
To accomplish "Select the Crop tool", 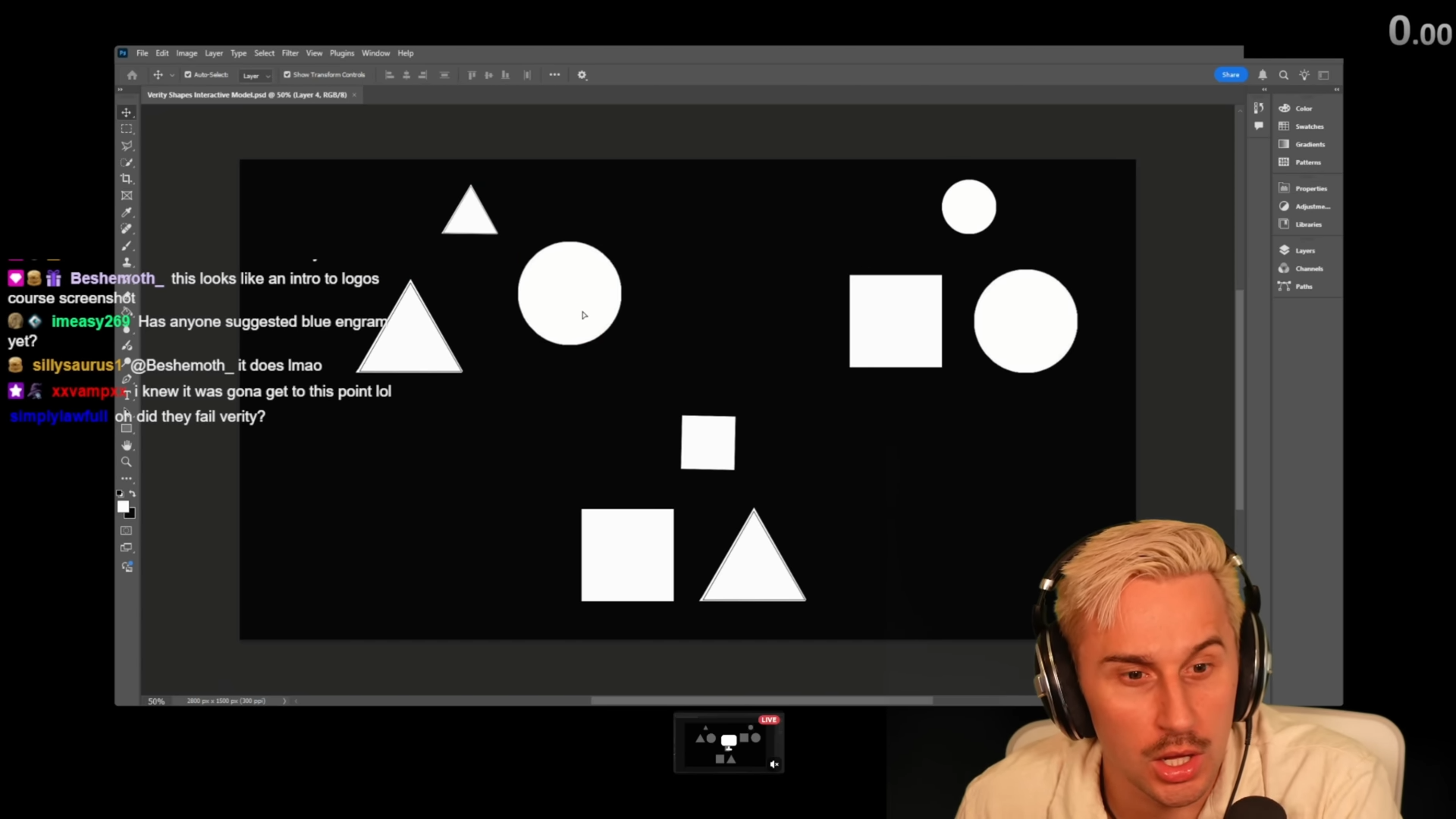I will 127,179.
